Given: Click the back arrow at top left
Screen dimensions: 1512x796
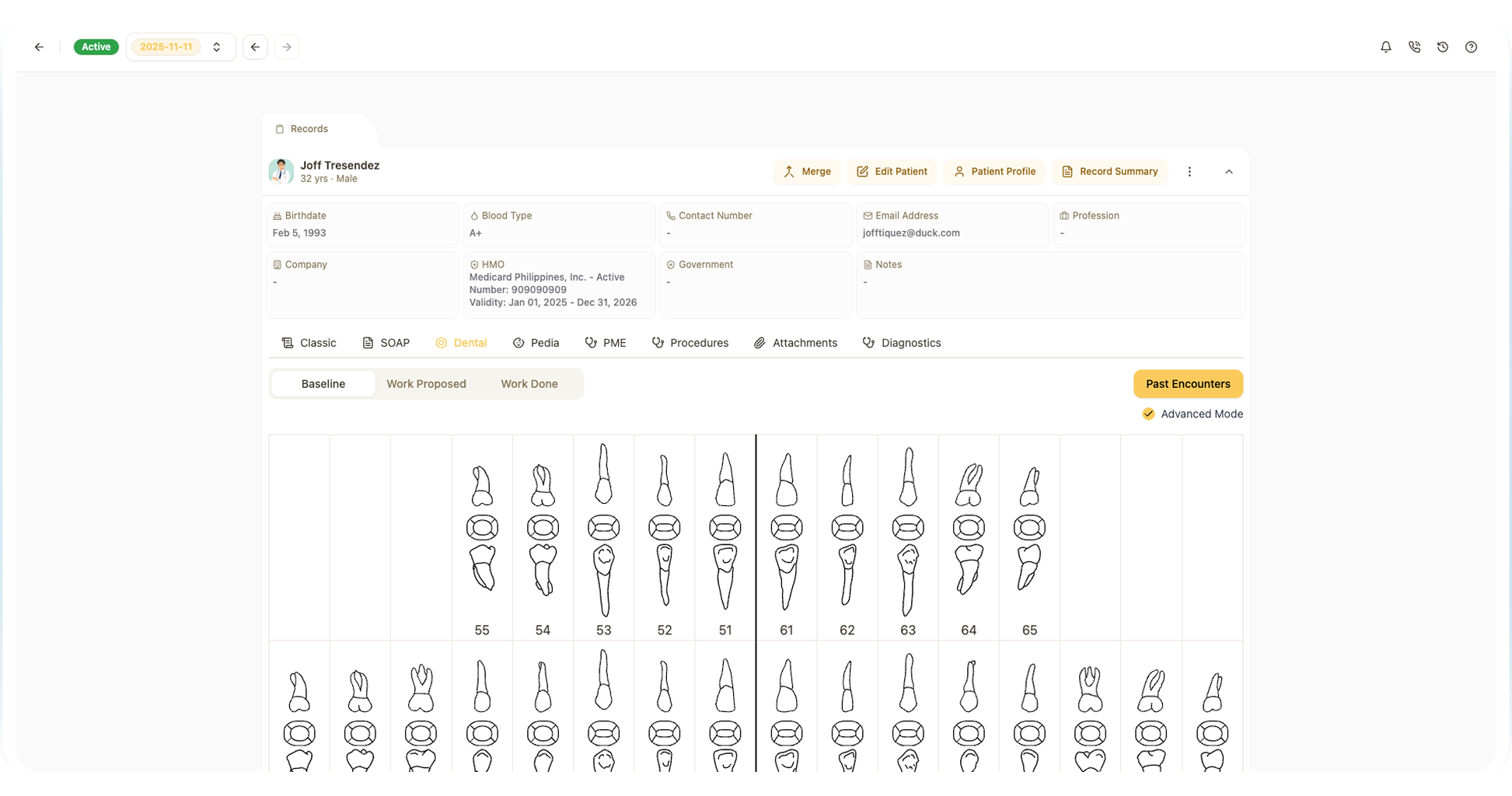Looking at the screenshot, I should 39,47.
